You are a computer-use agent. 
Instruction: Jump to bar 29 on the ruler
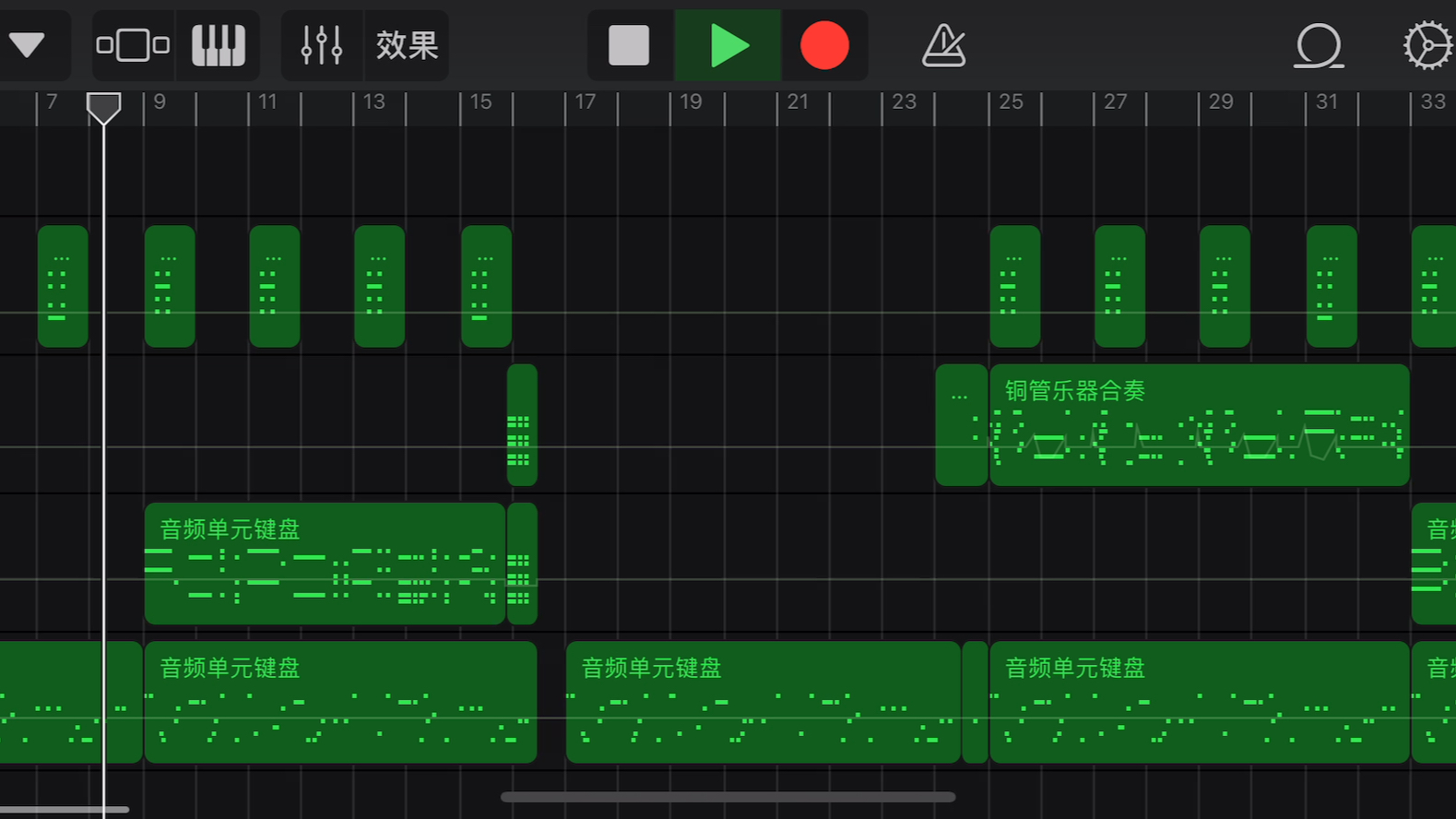tap(1221, 101)
